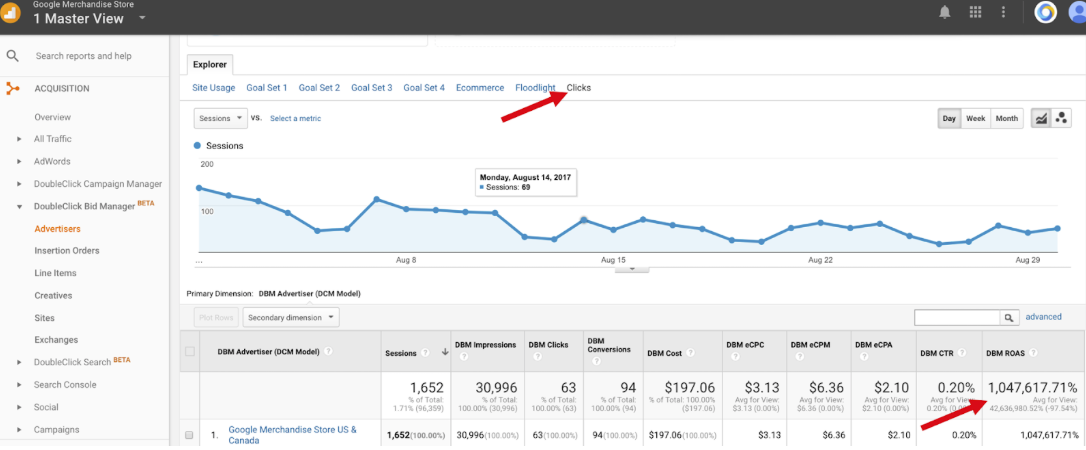Click the Google Analytics logo

point(11,14)
